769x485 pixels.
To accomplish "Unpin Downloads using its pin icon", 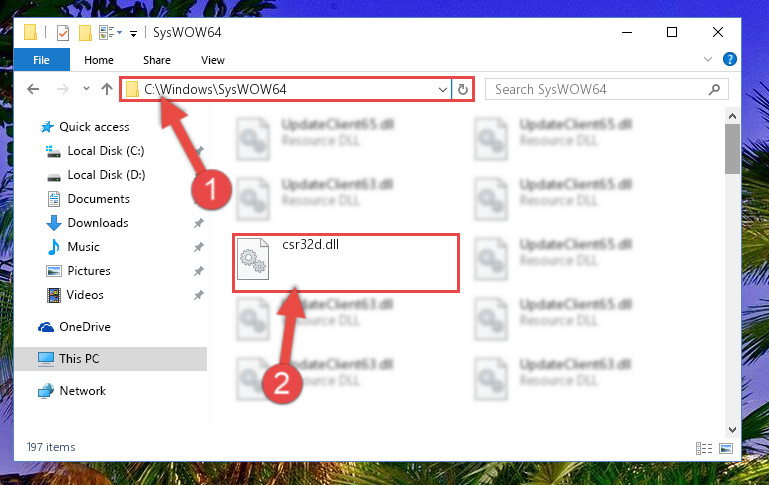I will pyautogui.click(x=199, y=223).
